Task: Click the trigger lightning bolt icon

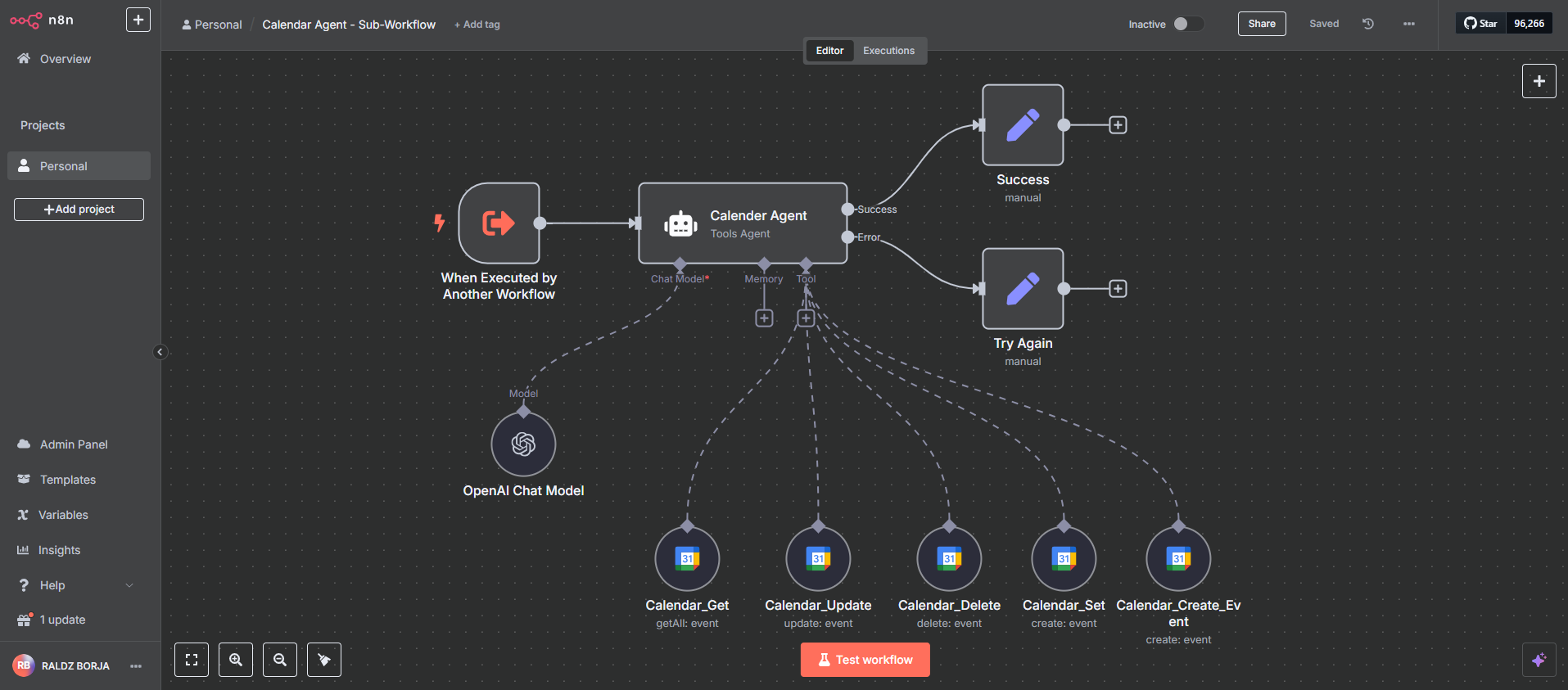Action: coord(440,223)
